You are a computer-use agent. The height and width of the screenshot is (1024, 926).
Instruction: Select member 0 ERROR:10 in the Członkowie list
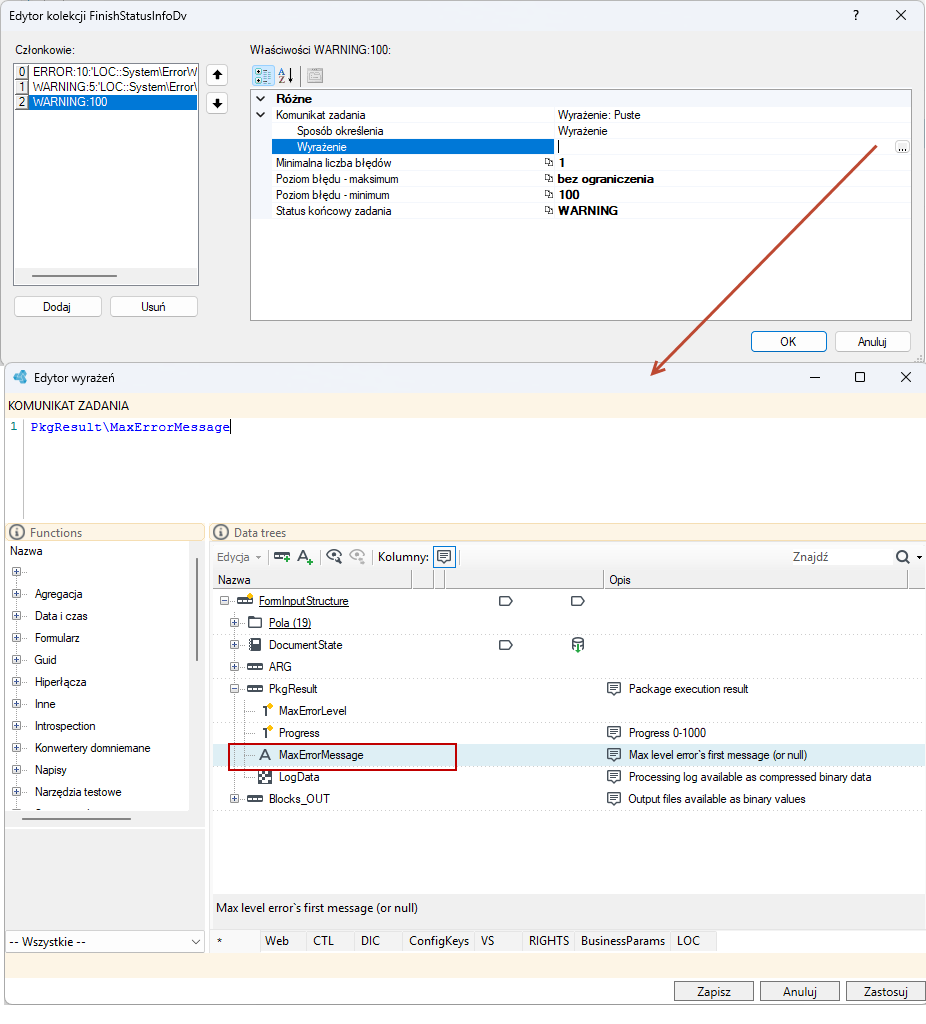pyautogui.click(x=106, y=72)
